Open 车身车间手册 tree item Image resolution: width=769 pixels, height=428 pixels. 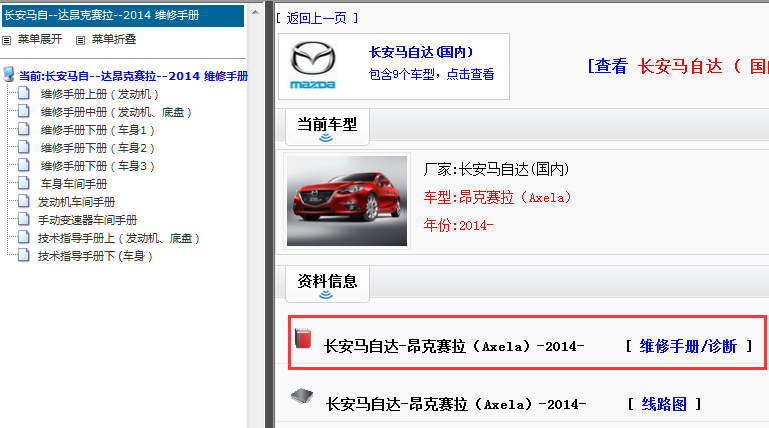point(74,184)
